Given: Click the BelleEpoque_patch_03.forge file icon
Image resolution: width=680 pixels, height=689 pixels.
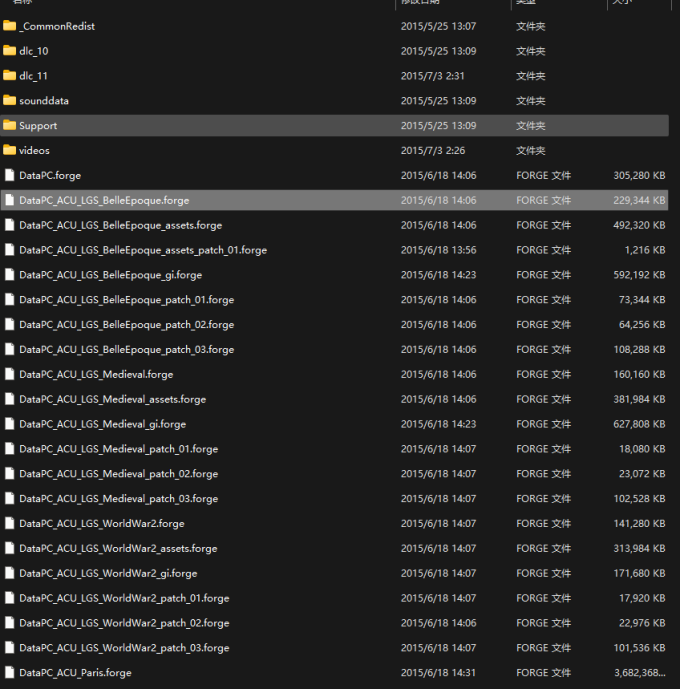Looking at the screenshot, I should [x=9, y=349].
